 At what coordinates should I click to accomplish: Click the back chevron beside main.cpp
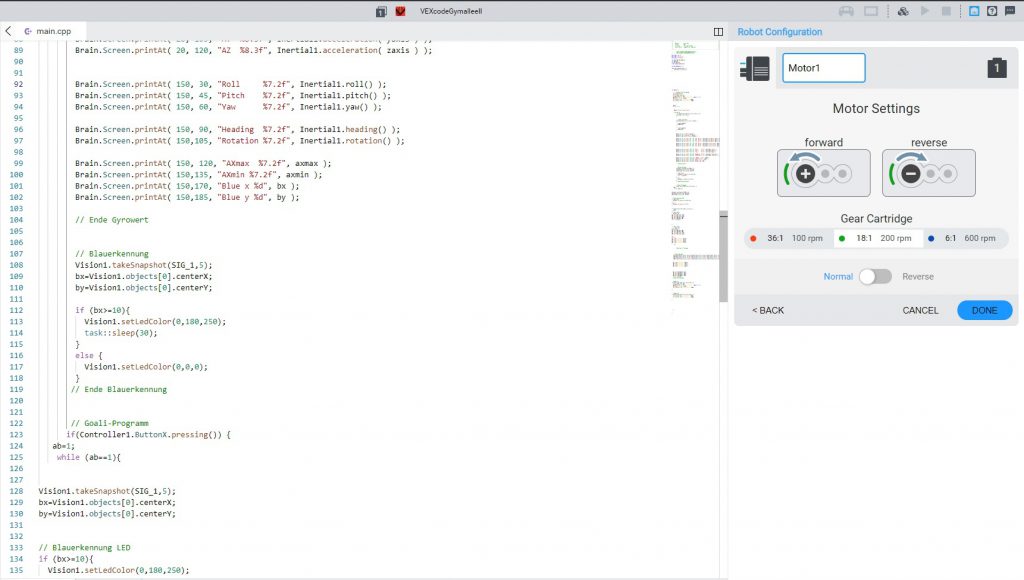coord(8,31)
